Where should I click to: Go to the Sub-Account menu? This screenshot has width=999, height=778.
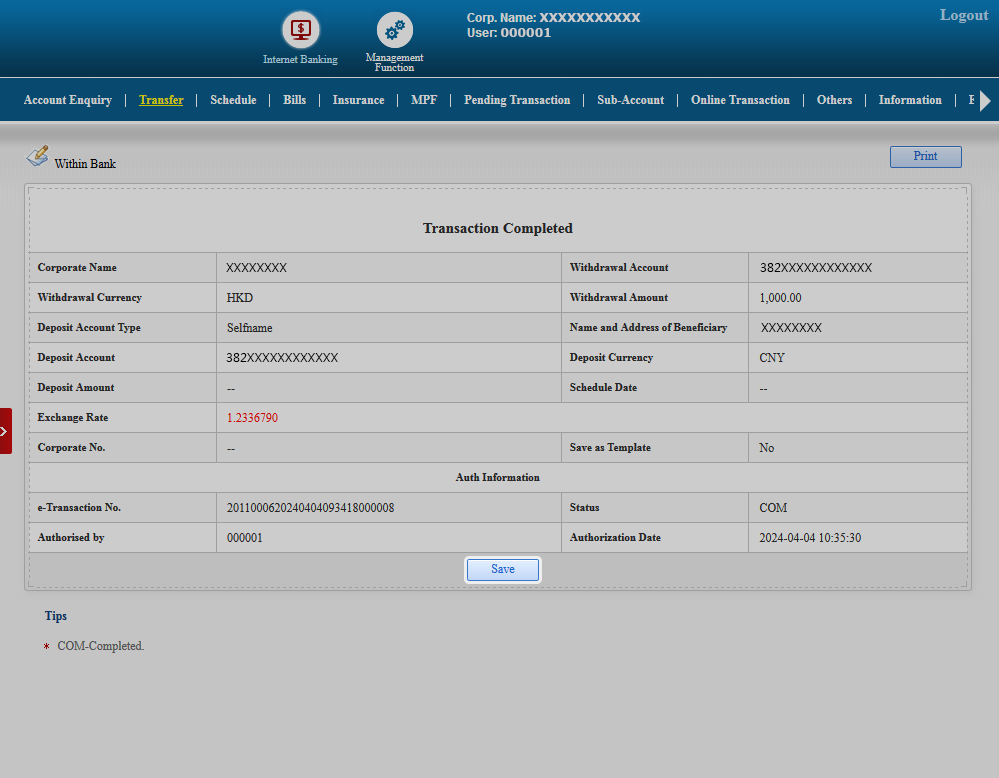coord(630,100)
